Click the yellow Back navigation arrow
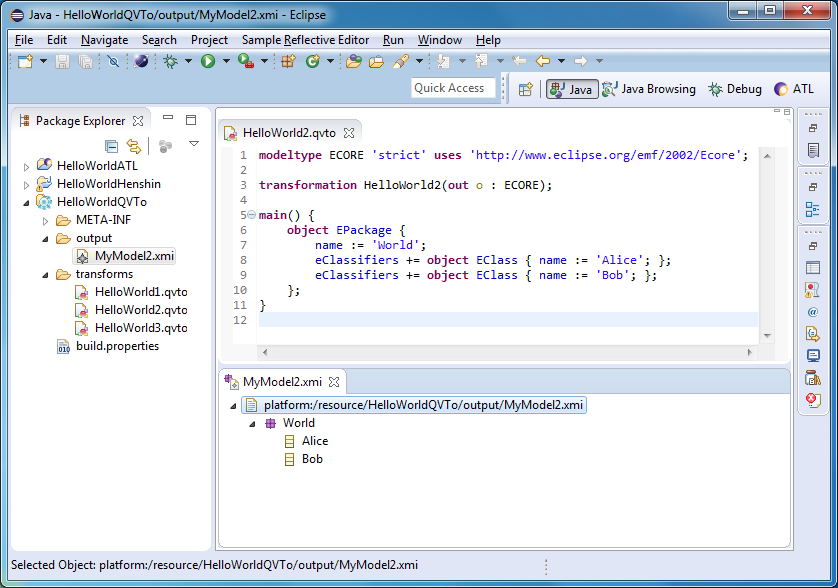 [543, 61]
